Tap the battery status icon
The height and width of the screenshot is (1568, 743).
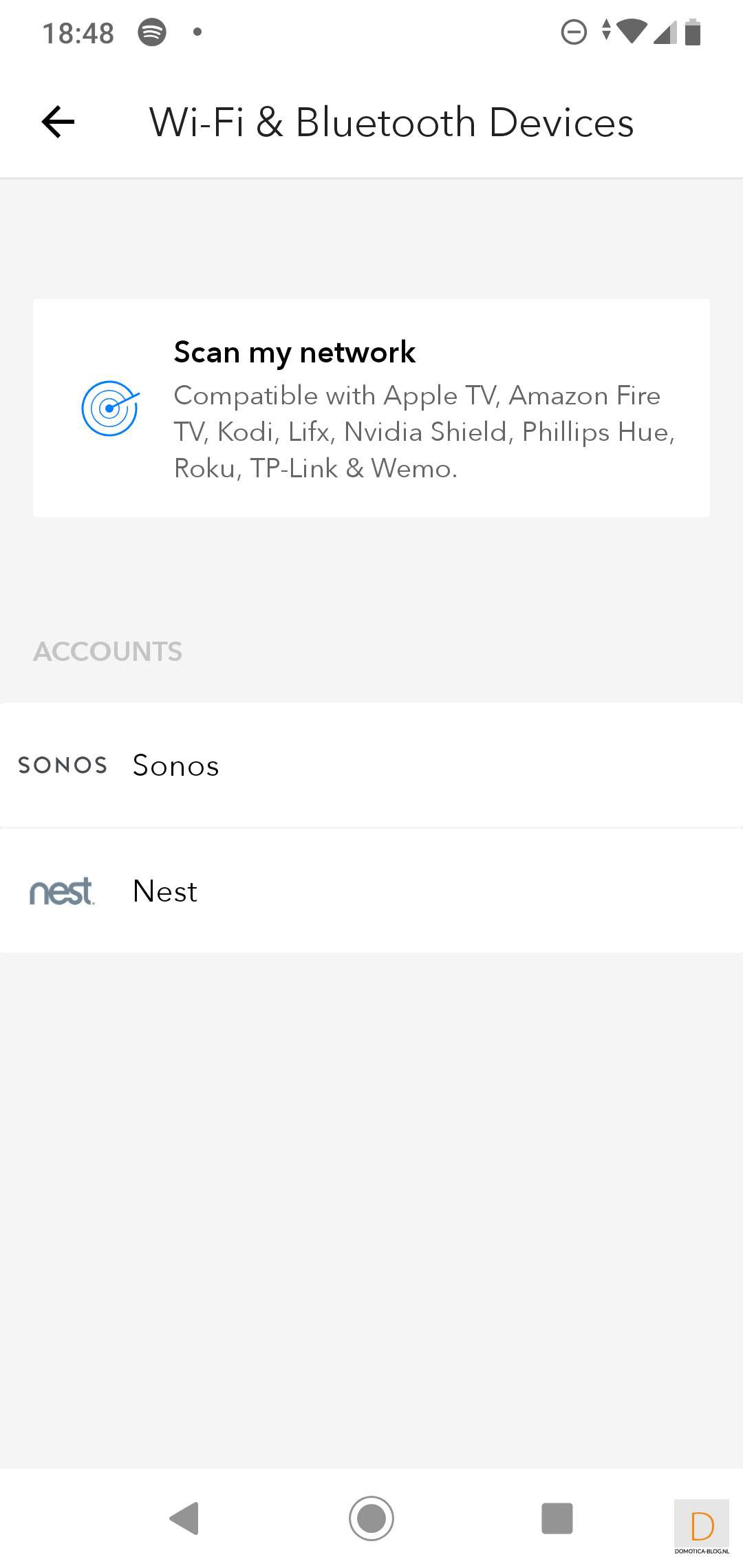point(693,32)
